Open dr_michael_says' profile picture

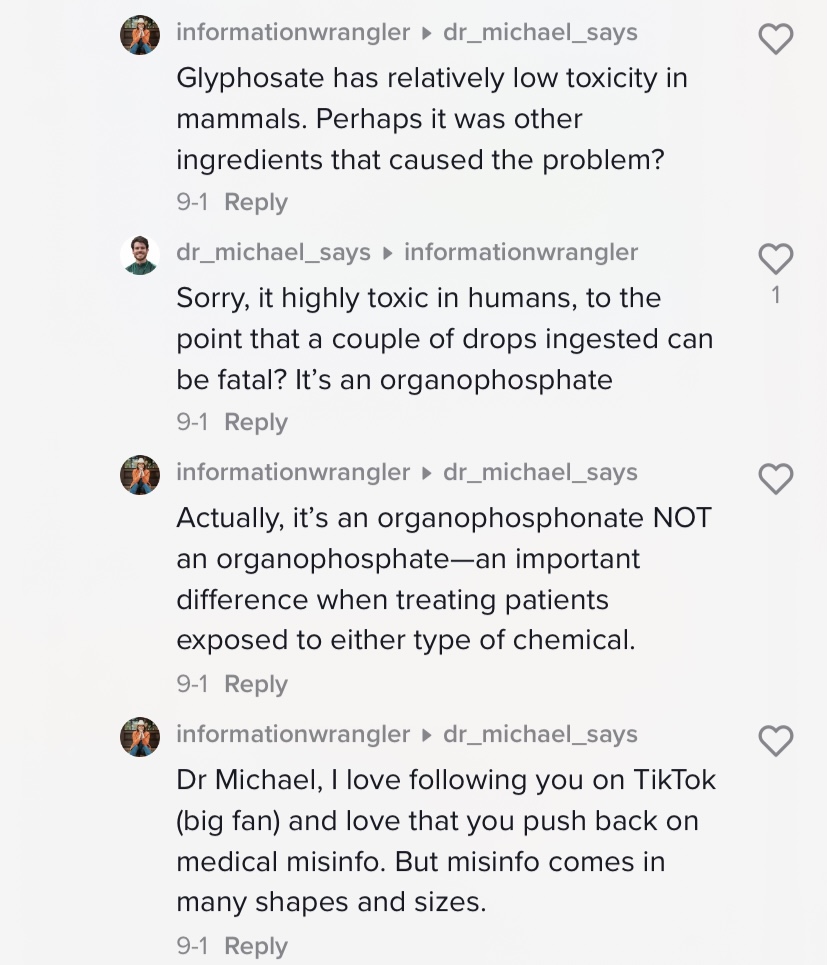point(141,255)
